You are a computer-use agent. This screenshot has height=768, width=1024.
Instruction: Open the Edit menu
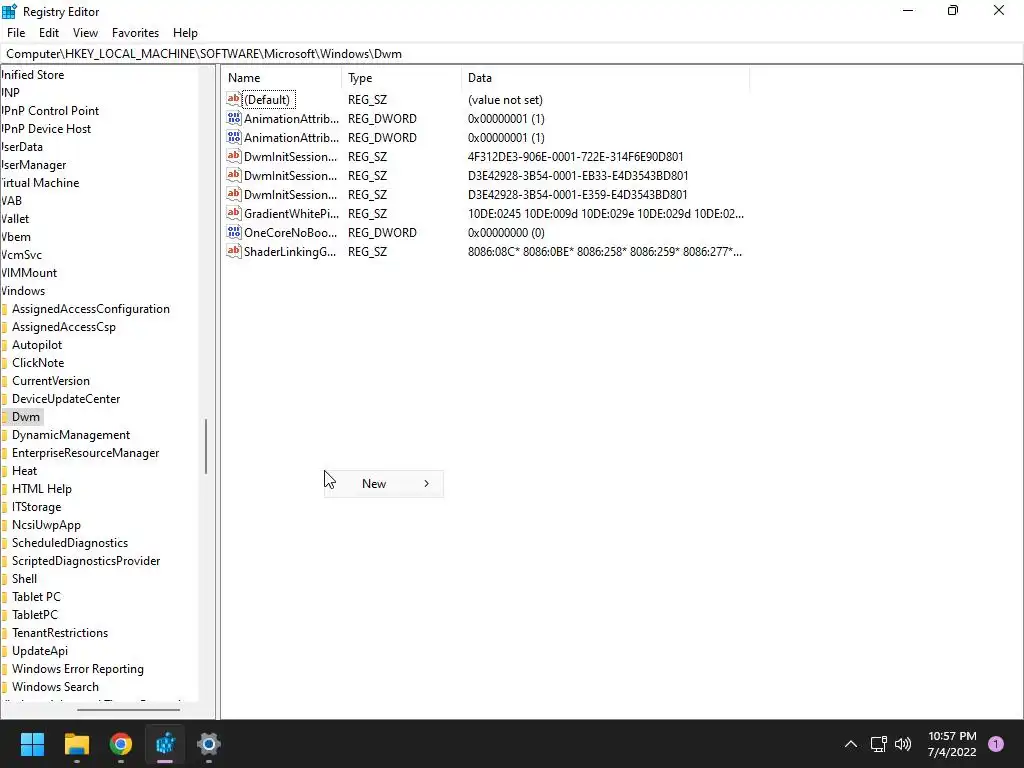coord(49,33)
